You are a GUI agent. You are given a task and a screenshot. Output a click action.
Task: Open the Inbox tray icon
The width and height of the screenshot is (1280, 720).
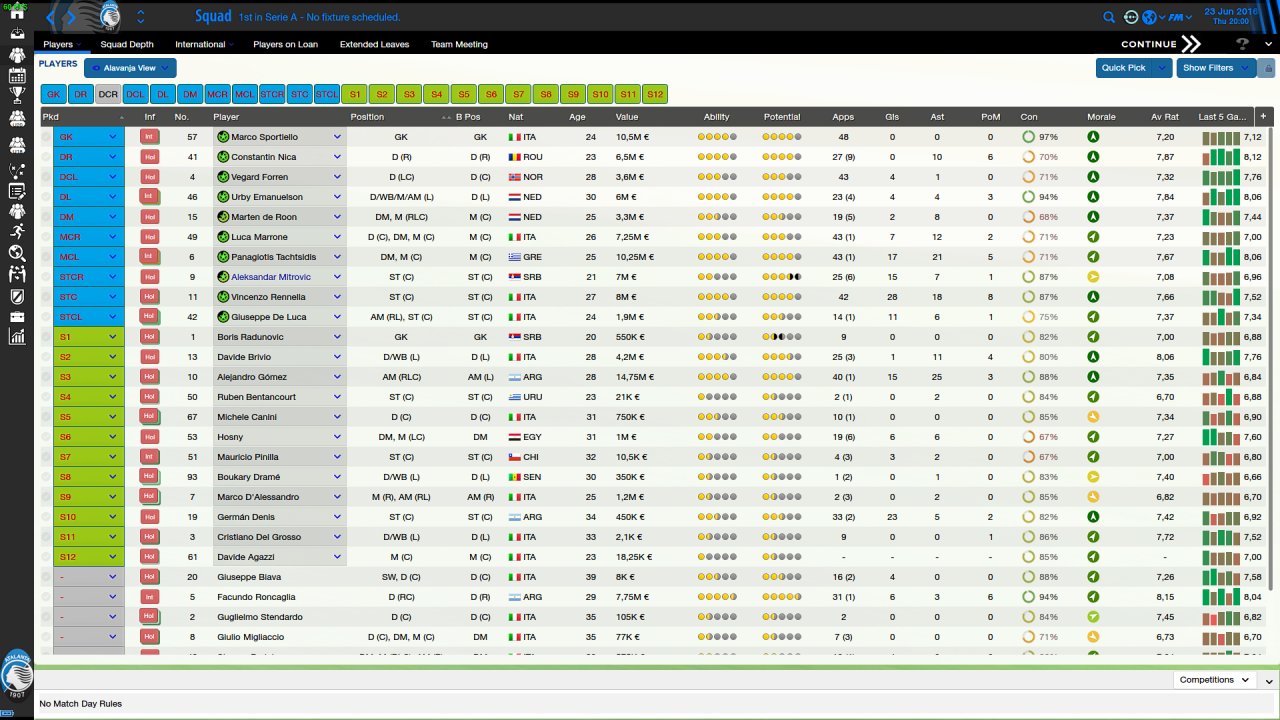coord(16,32)
